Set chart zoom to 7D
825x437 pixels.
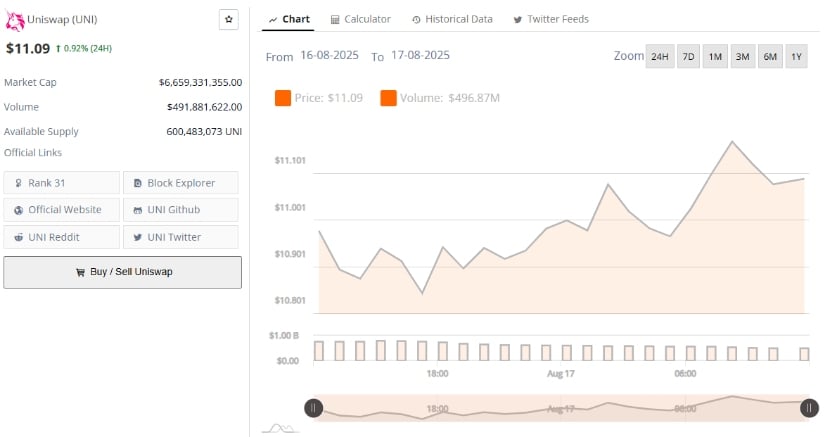coord(688,56)
